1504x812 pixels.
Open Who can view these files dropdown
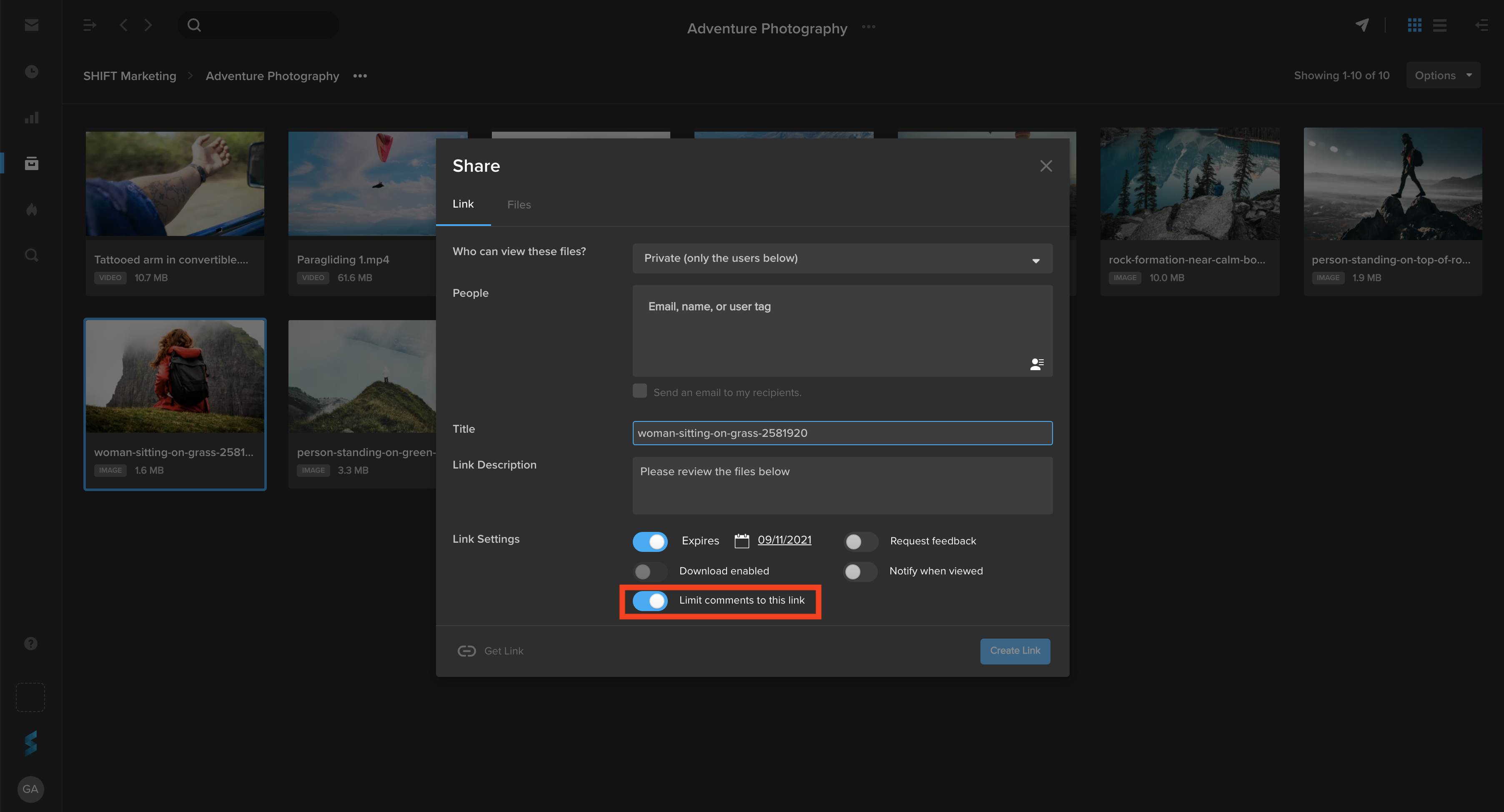842,258
